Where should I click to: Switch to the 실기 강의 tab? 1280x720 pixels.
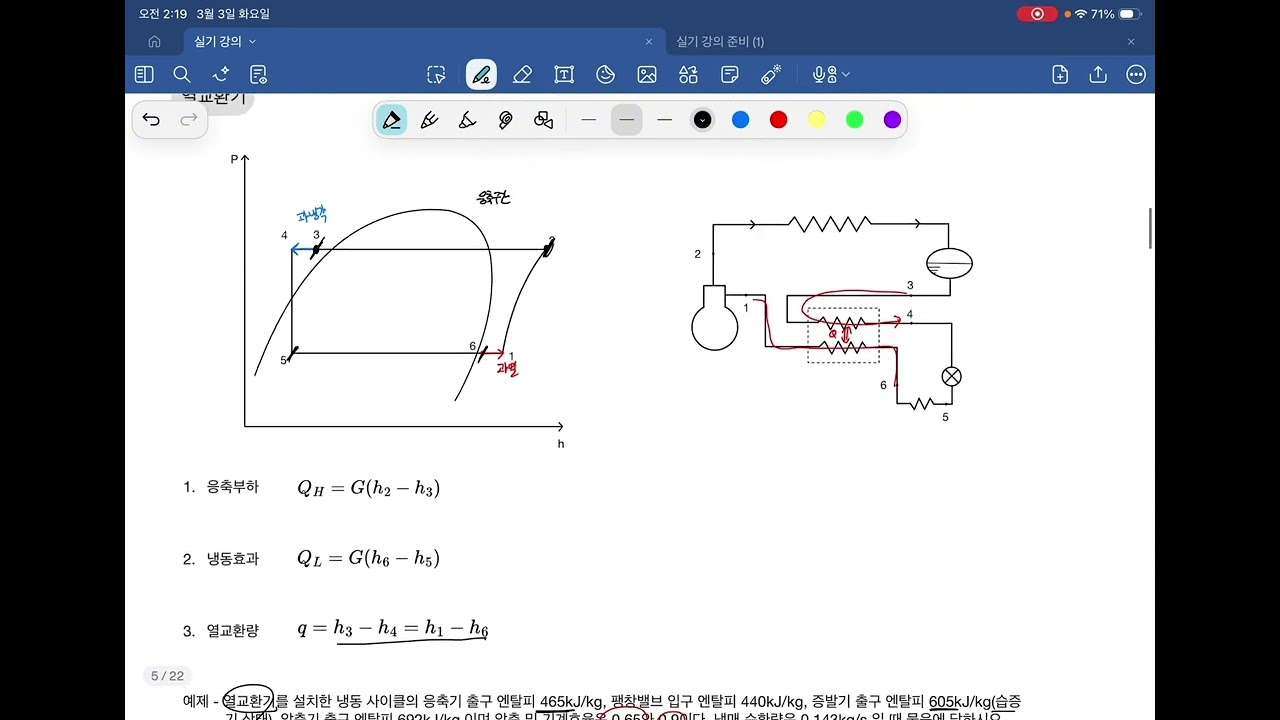pyautogui.click(x=219, y=42)
